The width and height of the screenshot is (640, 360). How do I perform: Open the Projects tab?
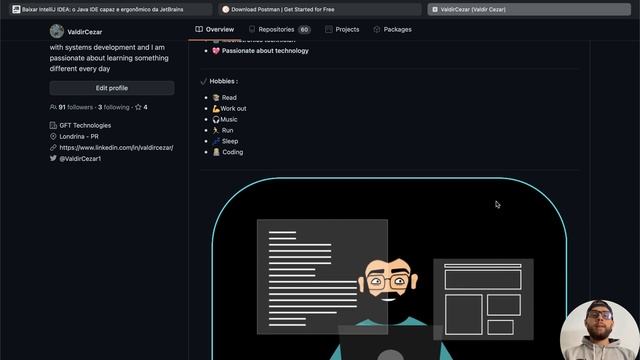(x=342, y=29)
